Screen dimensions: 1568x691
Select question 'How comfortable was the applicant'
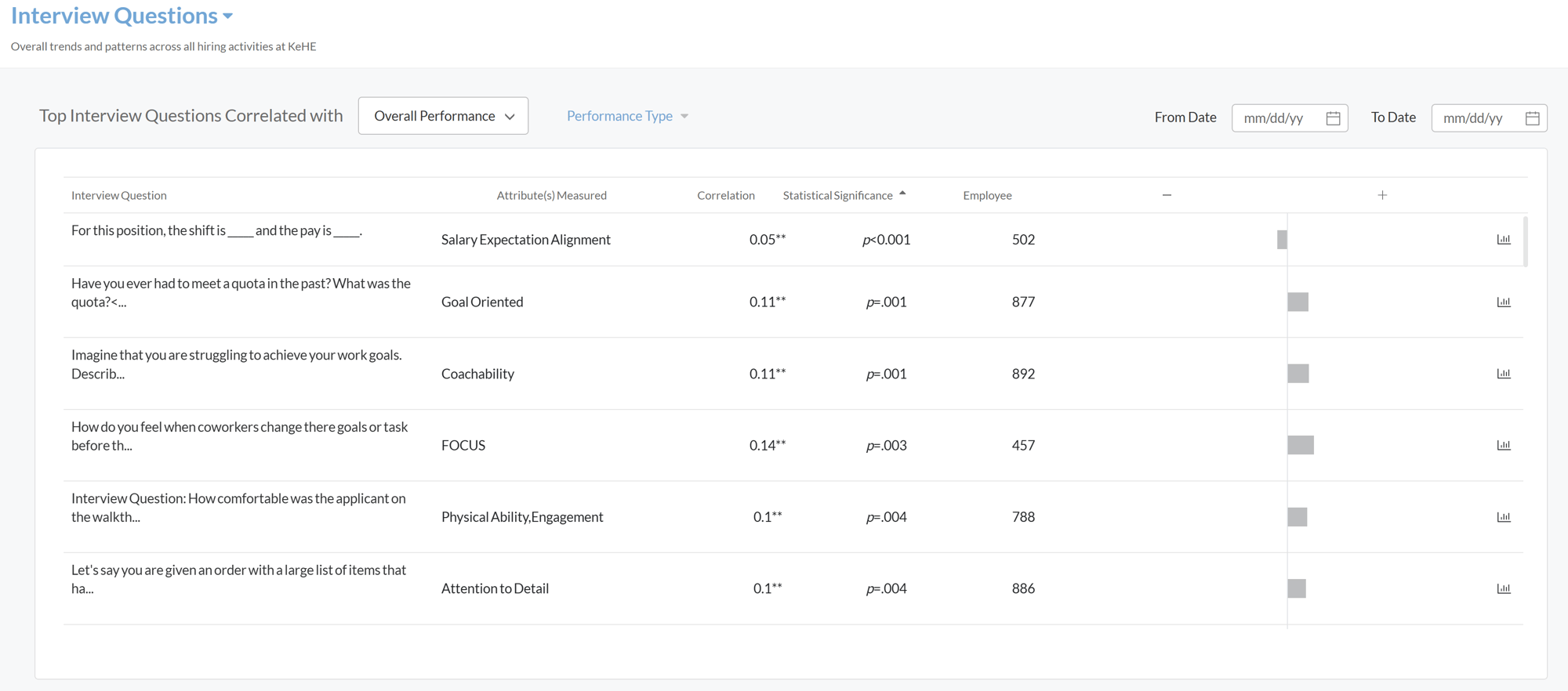[x=238, y=508]
